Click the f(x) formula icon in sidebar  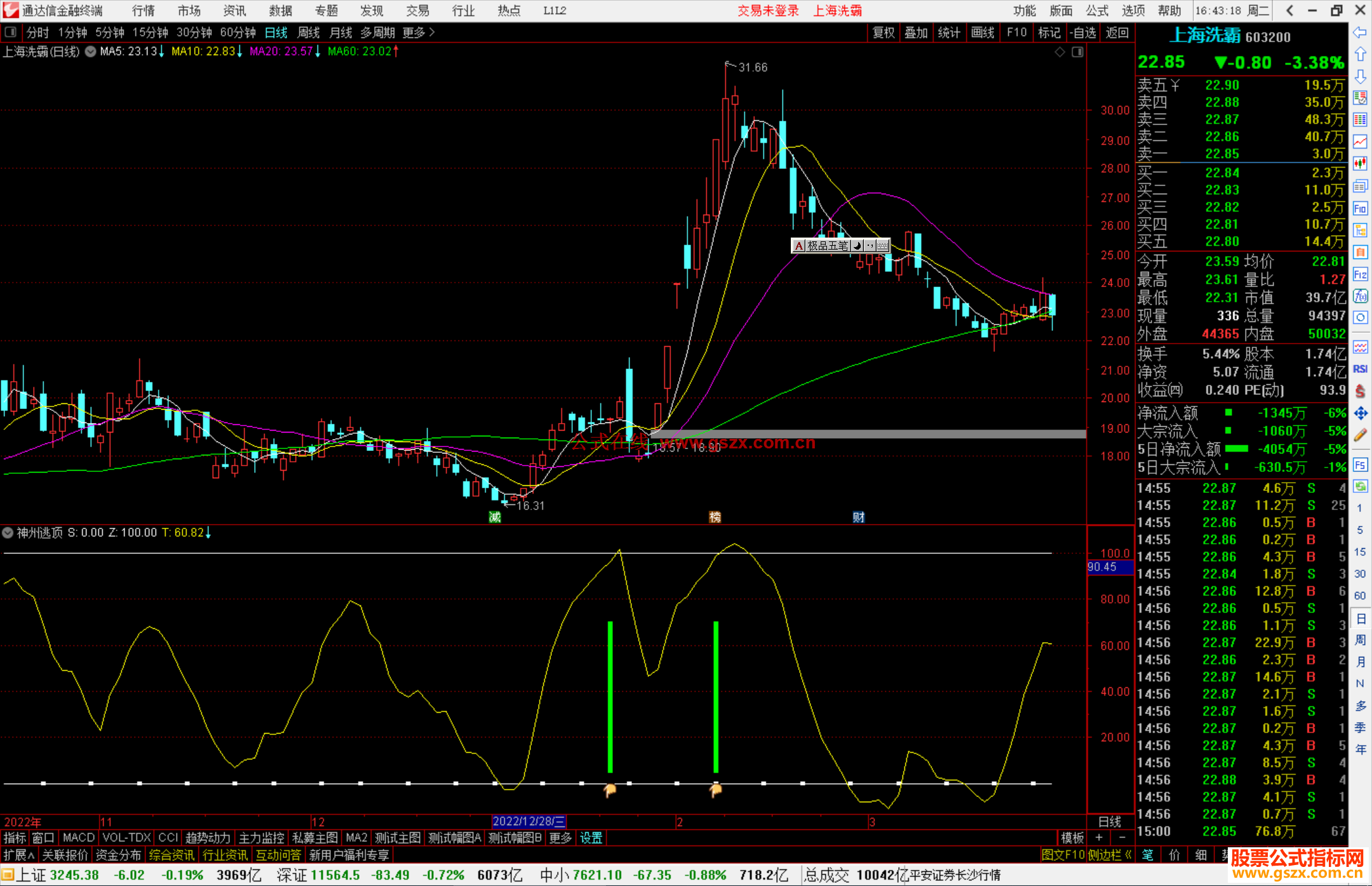point(1360,296)
